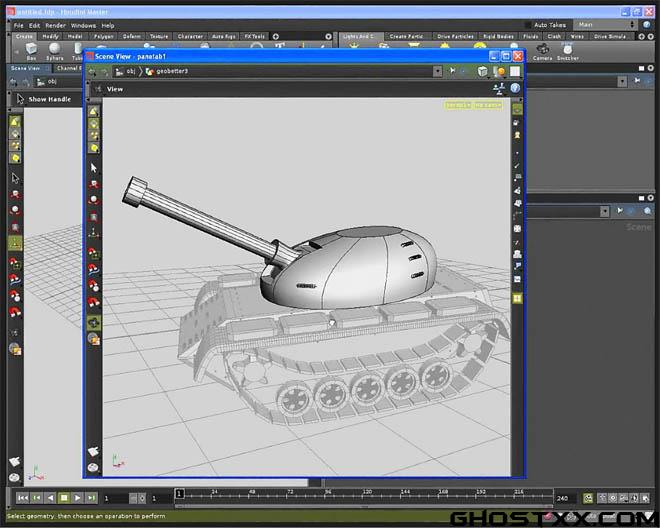Screen dimensions: 660x528
Task: Select the yellow primitives selection icon in floating view
Action: 93,148
